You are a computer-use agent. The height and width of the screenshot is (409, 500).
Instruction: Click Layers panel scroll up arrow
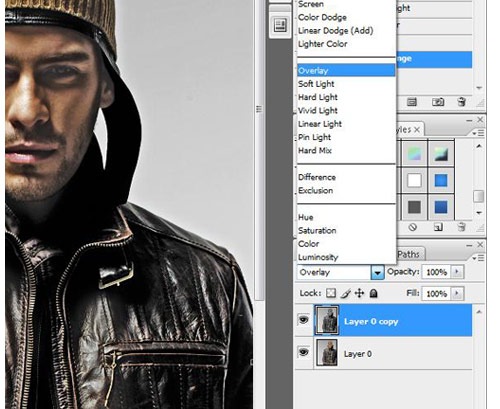[x=479, y=312]
